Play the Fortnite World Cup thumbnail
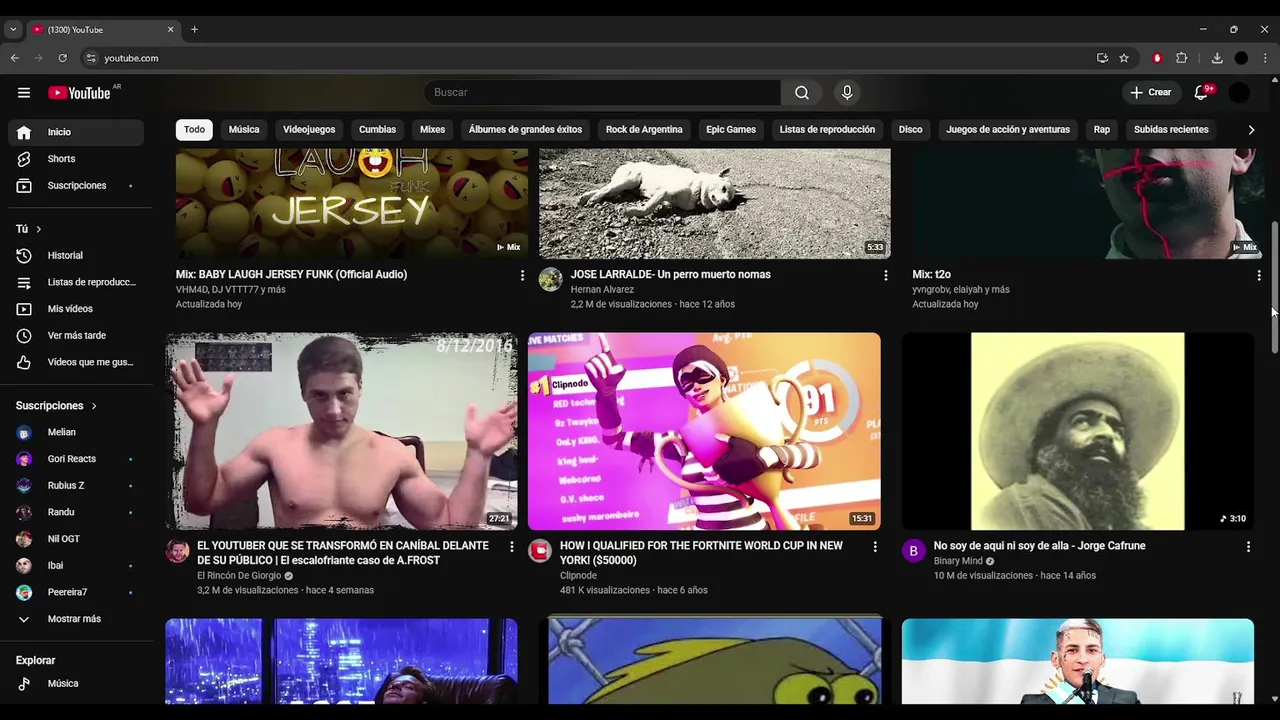The image size is (1280, 720). 704,431
